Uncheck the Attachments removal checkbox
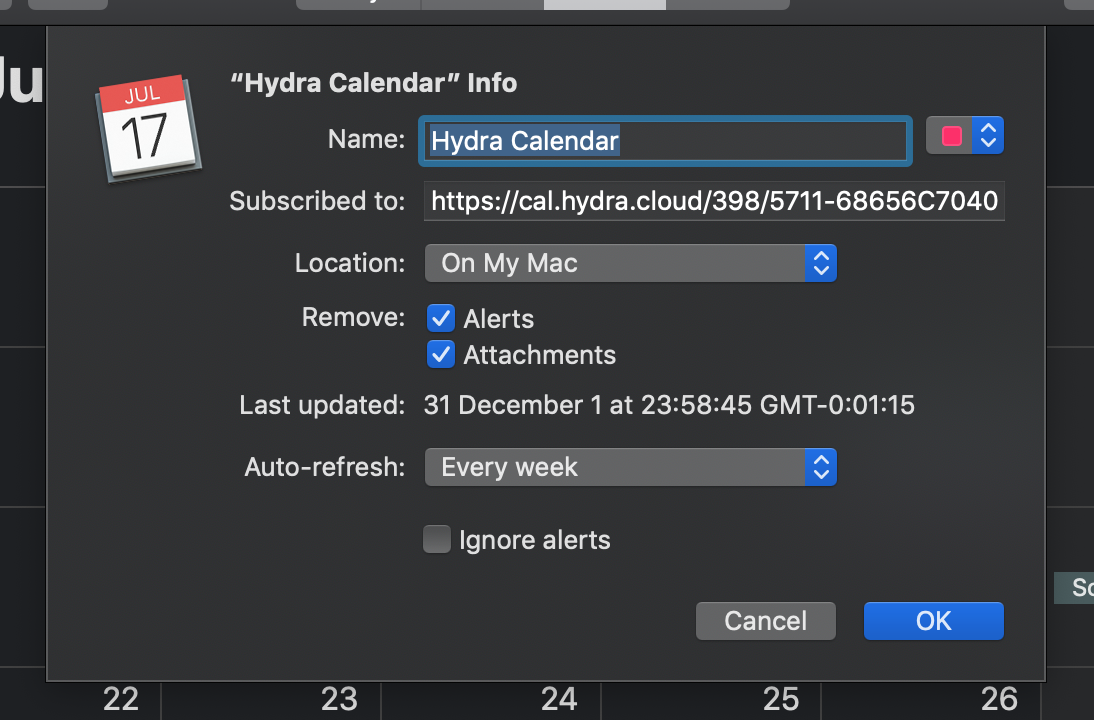 point(441,354)
